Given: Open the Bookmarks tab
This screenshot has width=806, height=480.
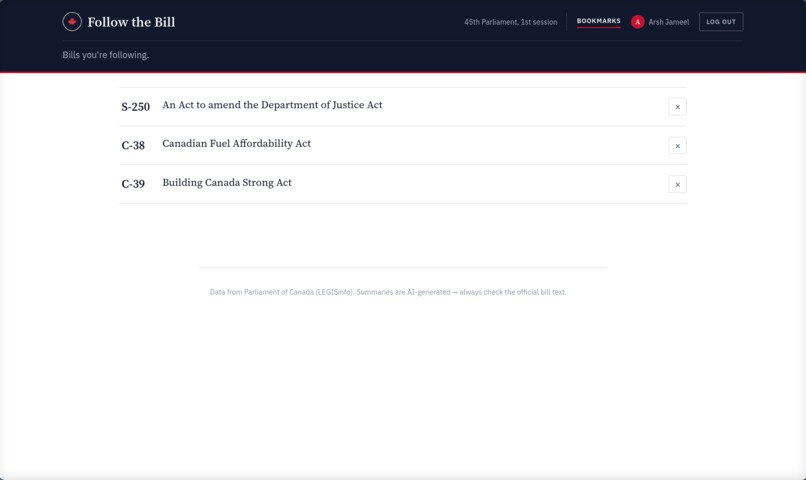Looking at the screenshot, I should [598, 21].
